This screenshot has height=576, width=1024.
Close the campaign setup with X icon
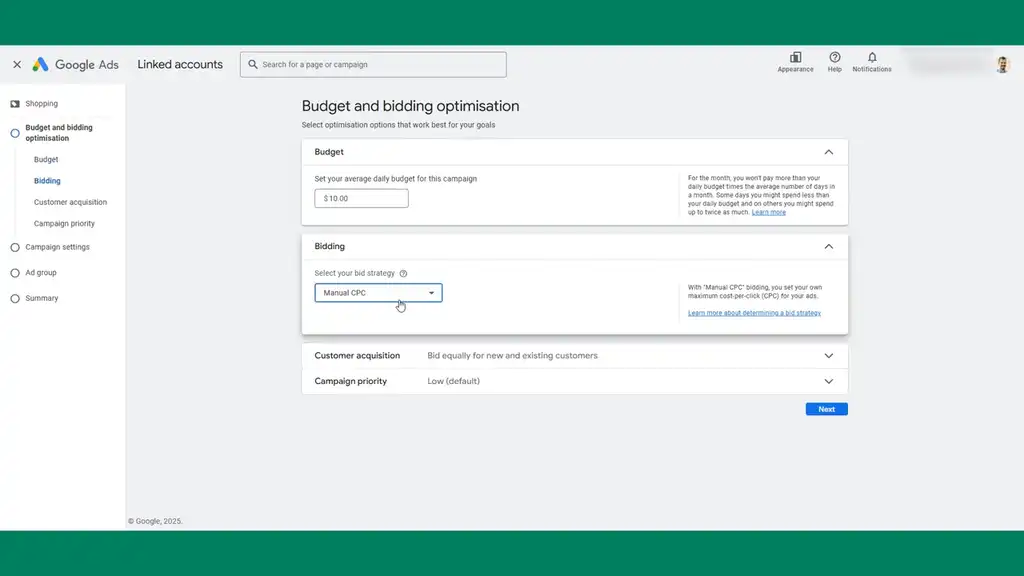coord(16,64)
